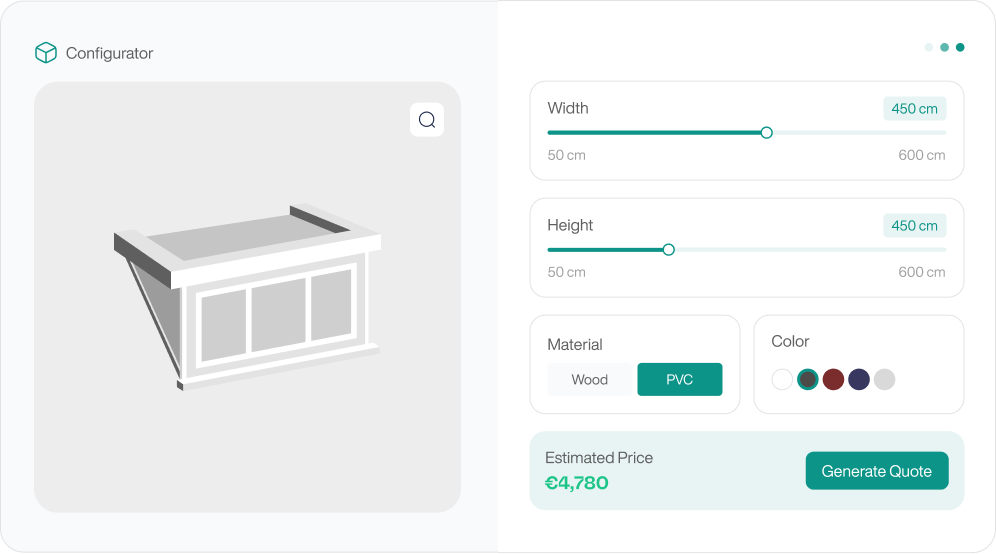Choose the navy blue color swatch
The image size is (996, 554).
point(859,379)
